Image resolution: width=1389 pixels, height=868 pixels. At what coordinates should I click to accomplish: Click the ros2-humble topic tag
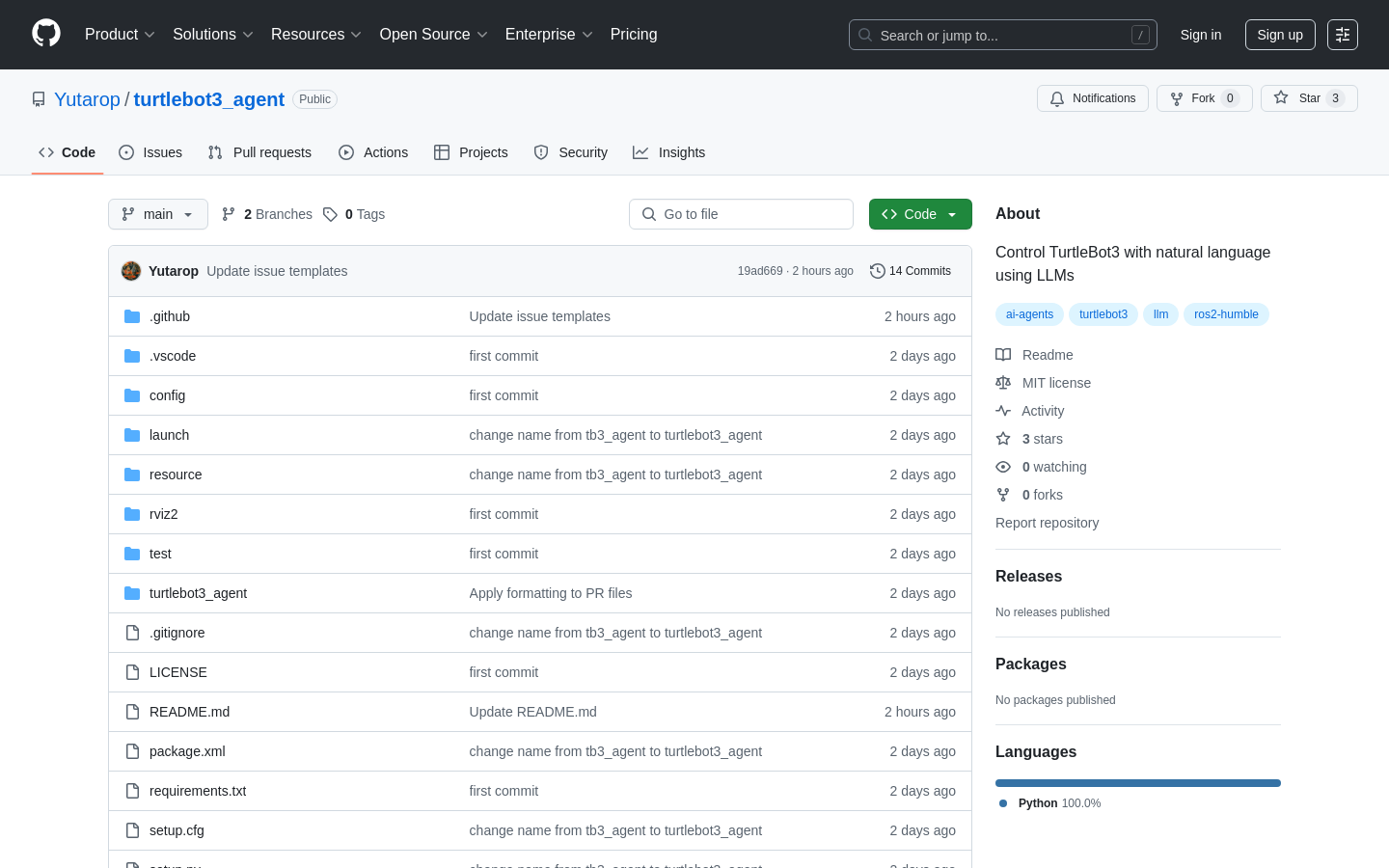[x=1226, y=314]
